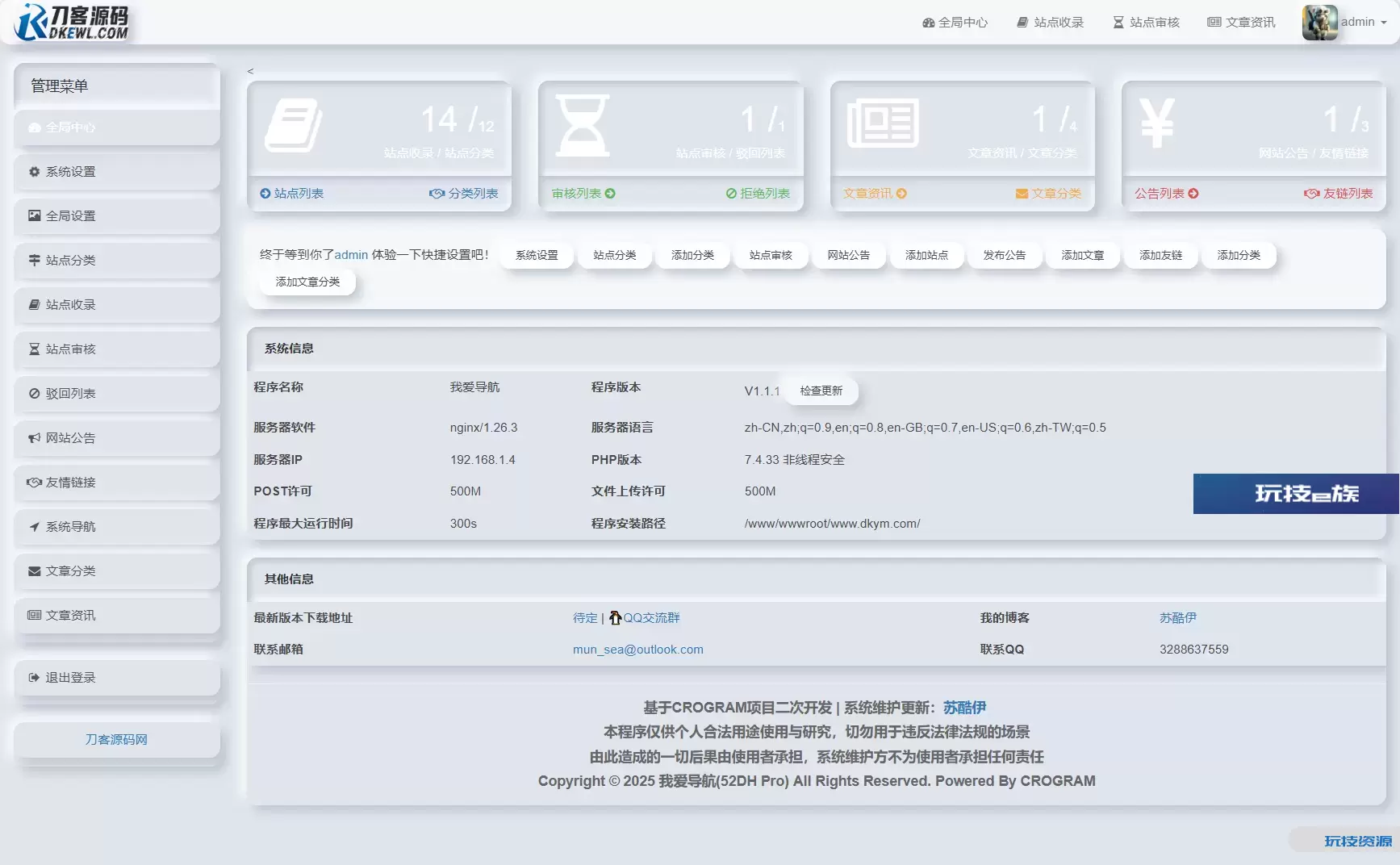Open 友情链接 in the sidebar menu

[x=71, y=483]
